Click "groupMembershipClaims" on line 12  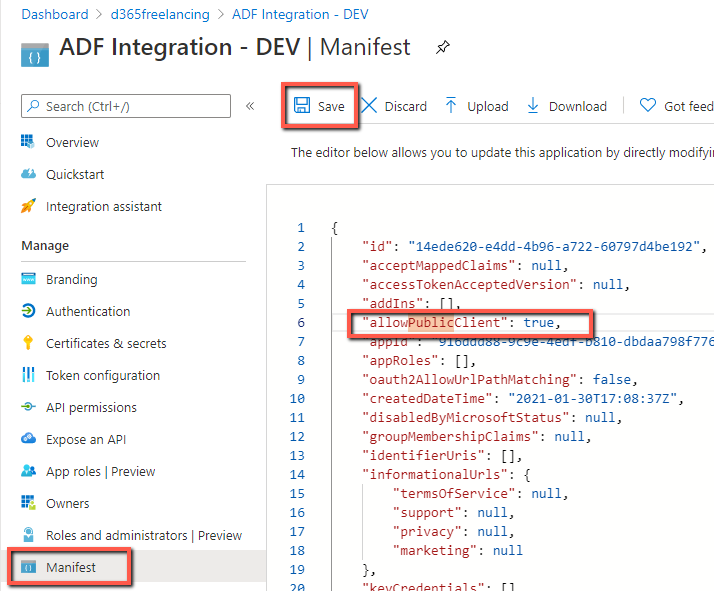[x=450, y=436]
